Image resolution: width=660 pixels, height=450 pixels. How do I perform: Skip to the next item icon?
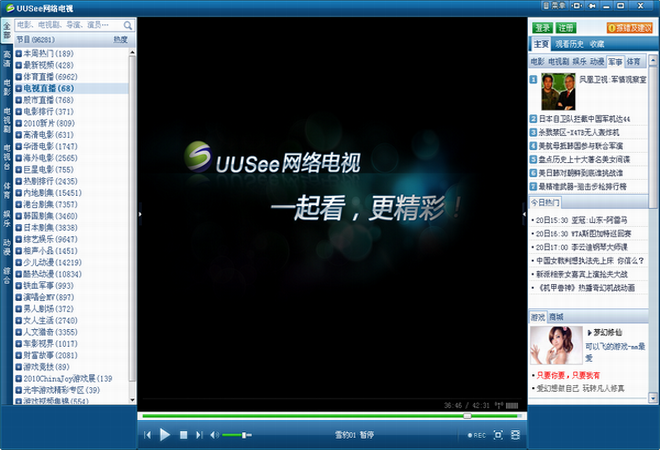point(201,435)
